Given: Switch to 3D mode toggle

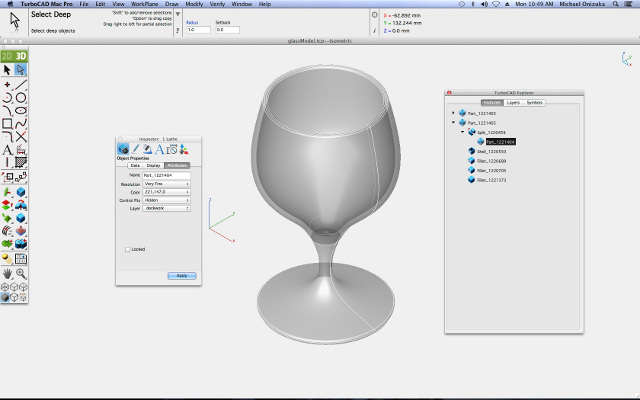Looking at the screenshot, I should click(20, 55).
